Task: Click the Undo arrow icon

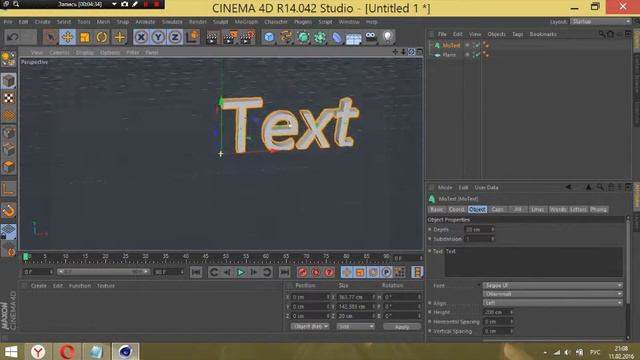Action: pyautogui.click(x=12, y=37)
